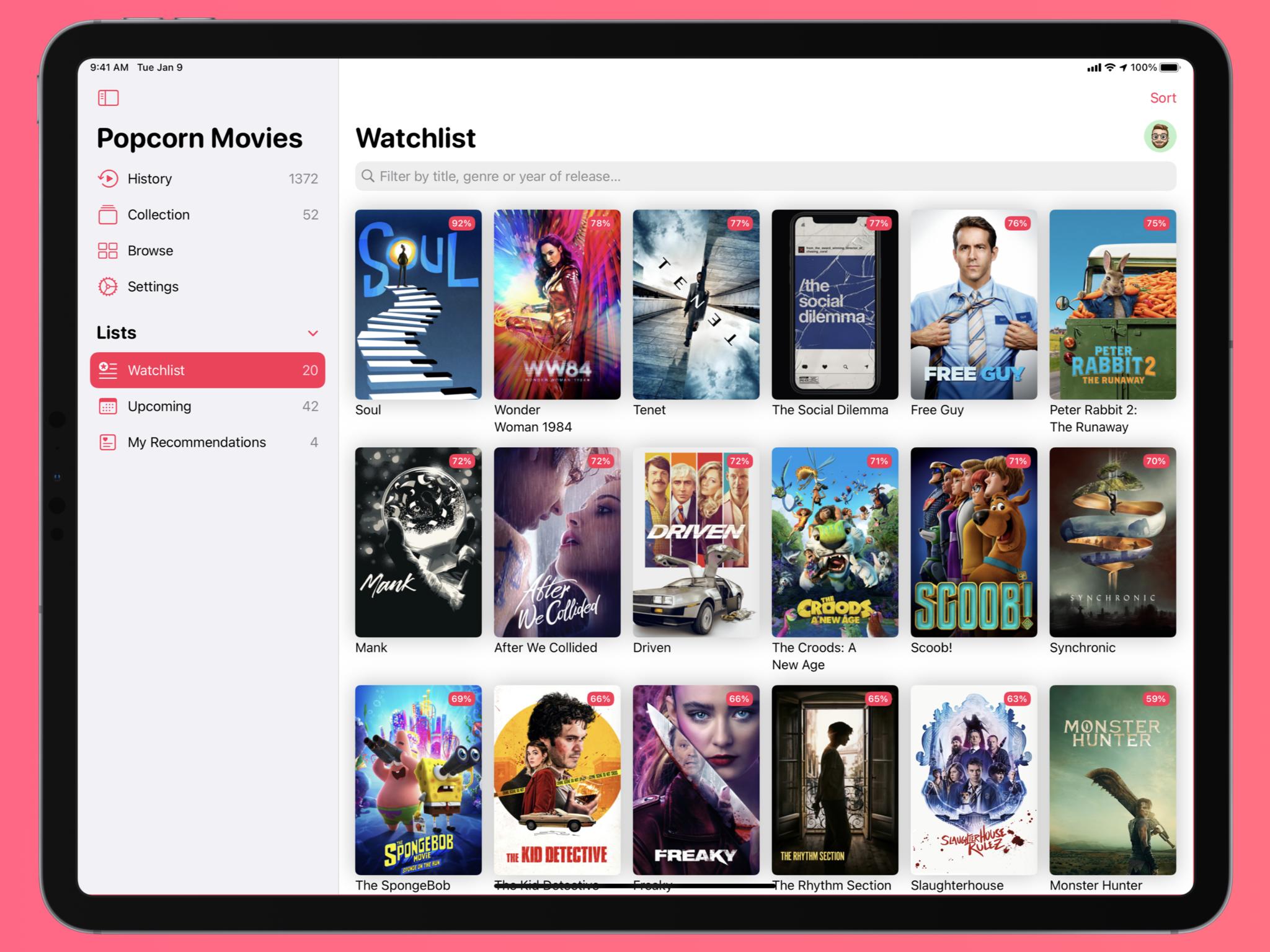Click the 'Wonder Woman 1984' title text
Image resolution: width=1270 pixels, height=952 pixels.
tap(533, 418)
